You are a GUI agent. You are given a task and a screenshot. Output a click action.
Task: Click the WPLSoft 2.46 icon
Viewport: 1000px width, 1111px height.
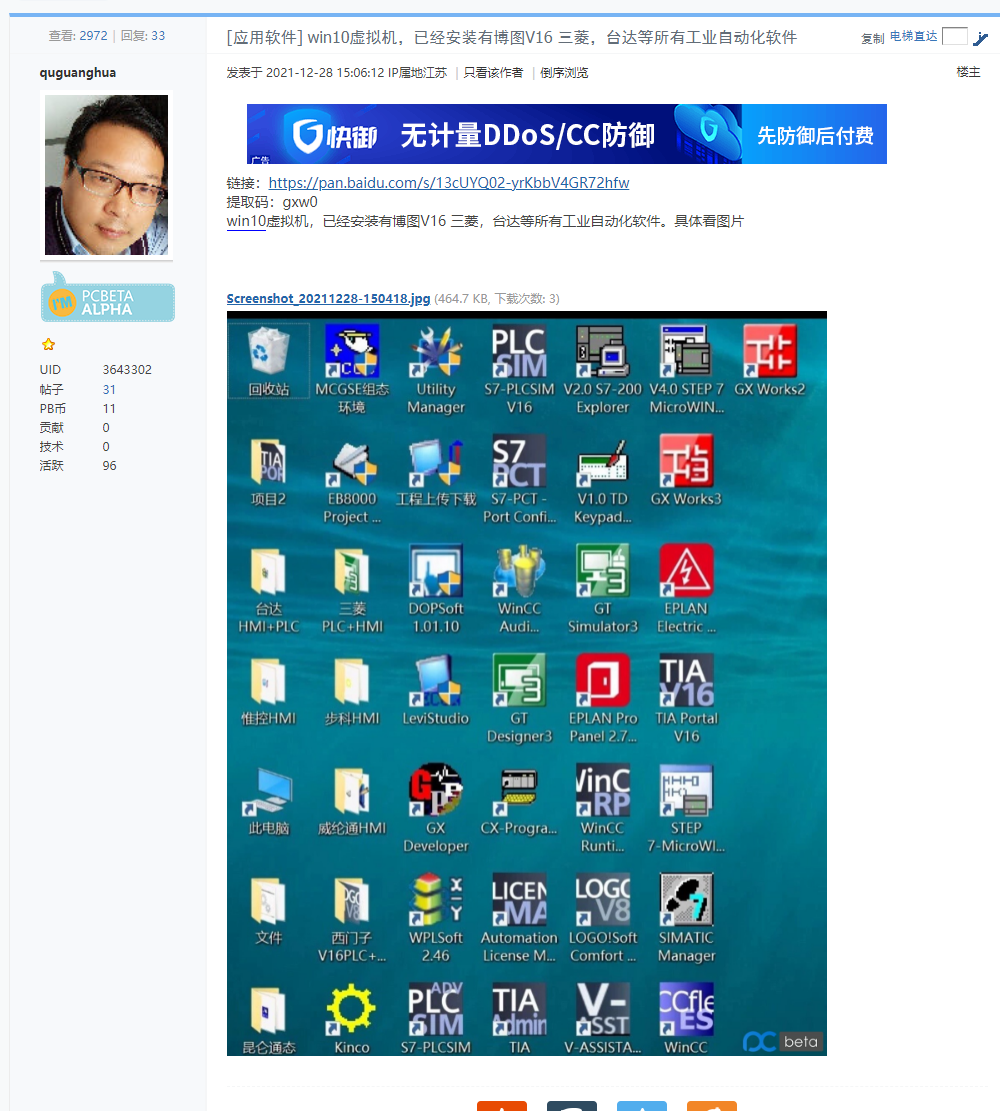pyautogui.click(x=435, y=901)
